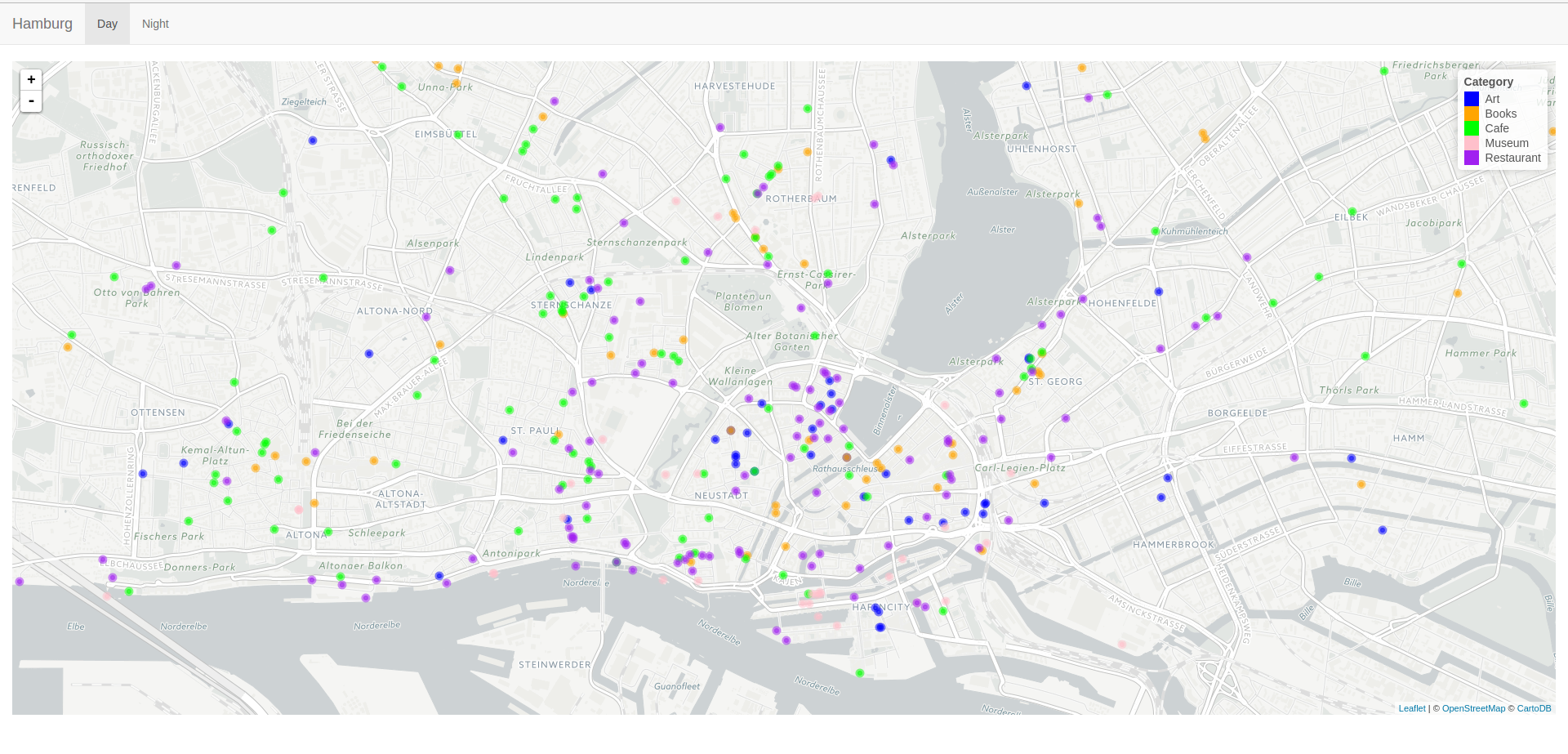Open the OpenStreetMap attribution link

tap(1473, 708)
